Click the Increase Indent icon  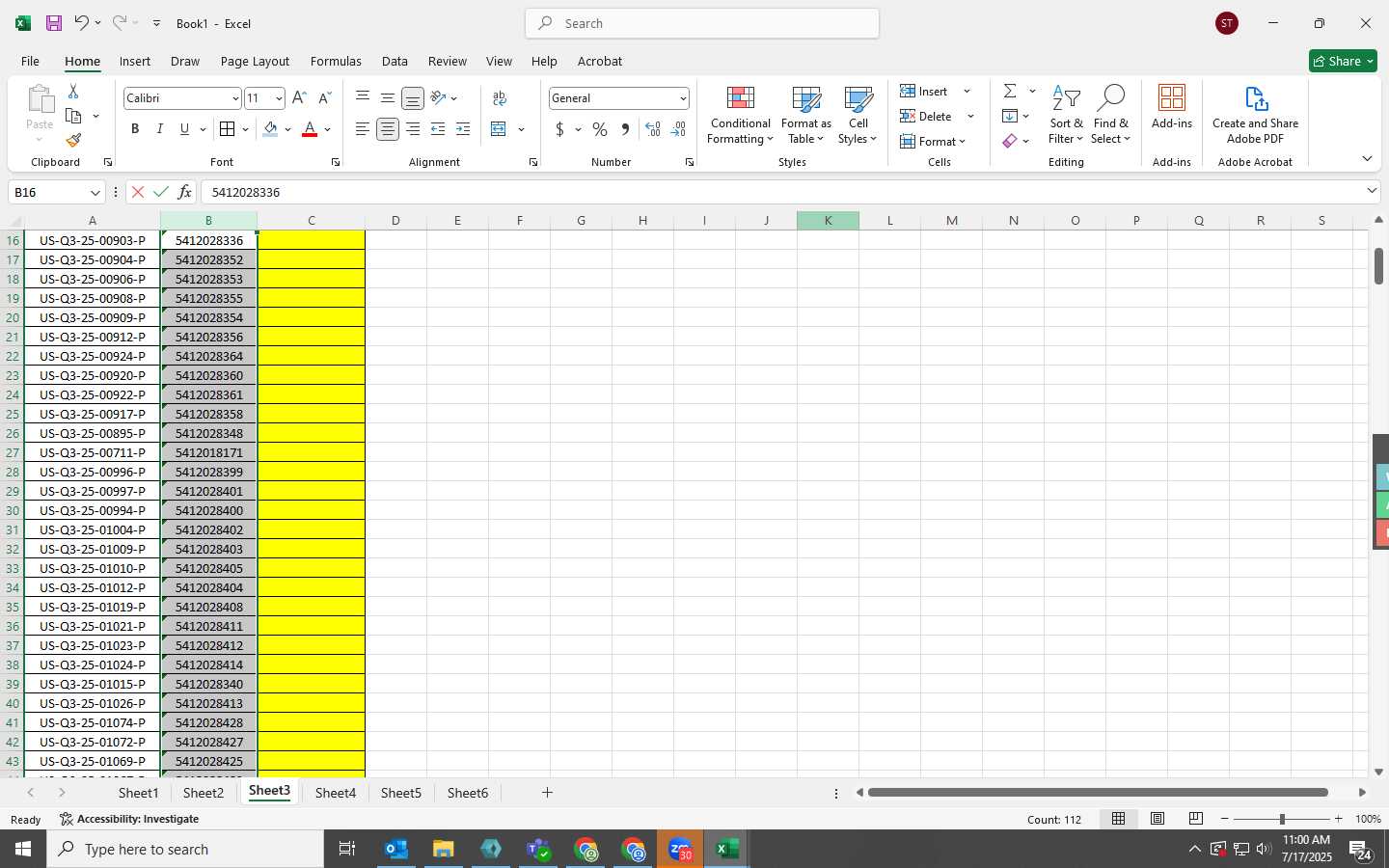(x=463, y=129)
